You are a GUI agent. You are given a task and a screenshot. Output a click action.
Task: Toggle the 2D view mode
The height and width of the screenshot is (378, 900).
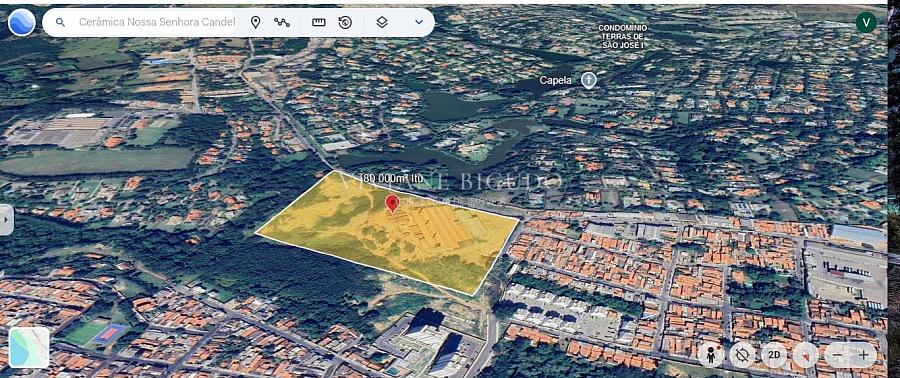(x=774, y=355)
